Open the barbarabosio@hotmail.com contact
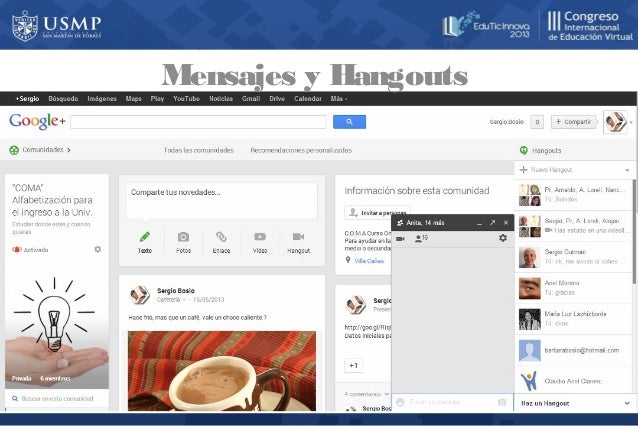Image resolution: width=638 pixels, height=426 pixels. tap(573, 350)
